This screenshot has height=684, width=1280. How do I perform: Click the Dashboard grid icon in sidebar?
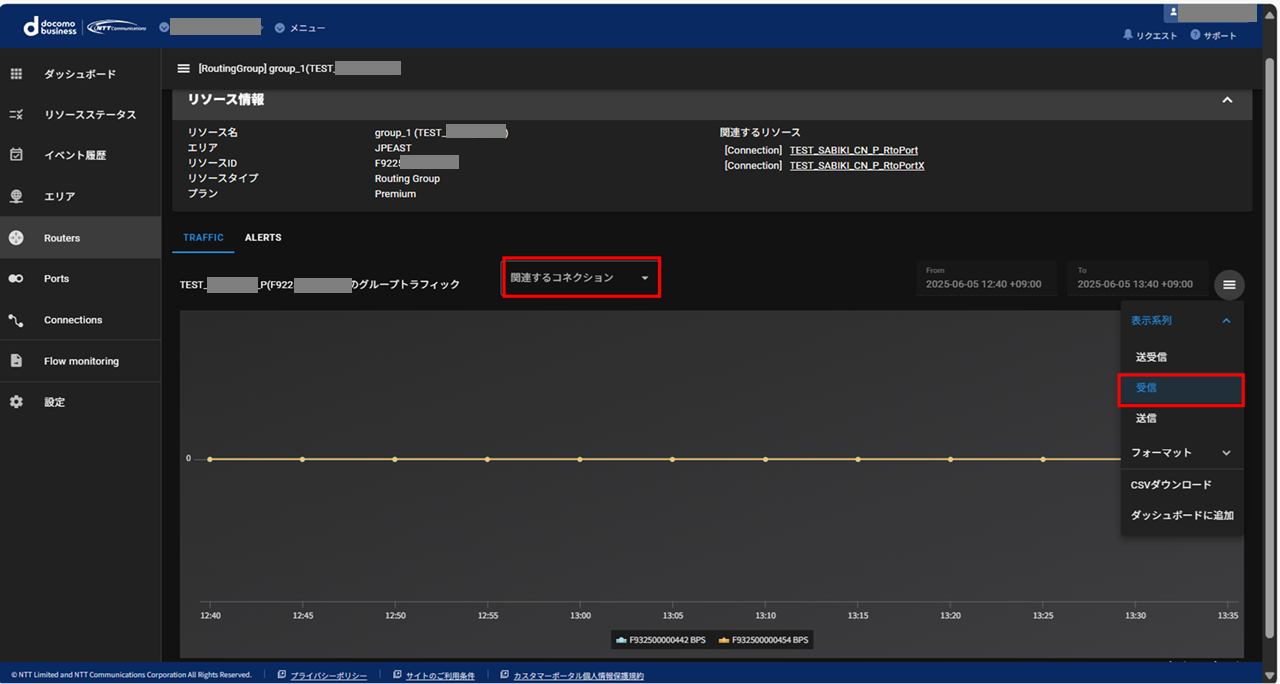pos(16,74)
